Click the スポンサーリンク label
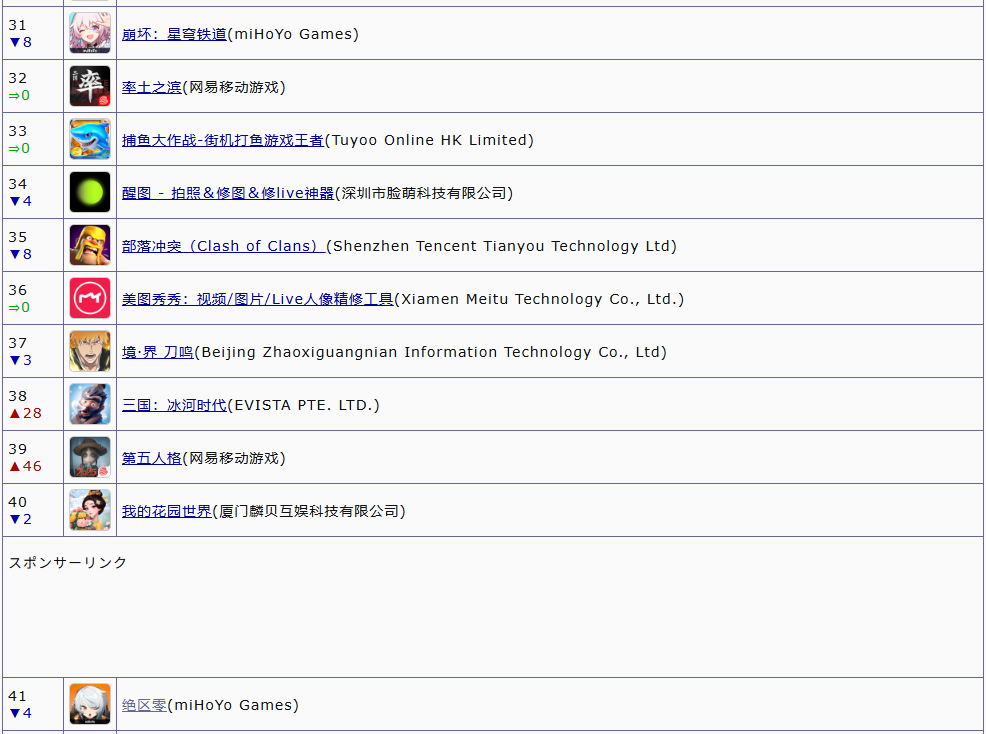 click(x=68, y=562)
